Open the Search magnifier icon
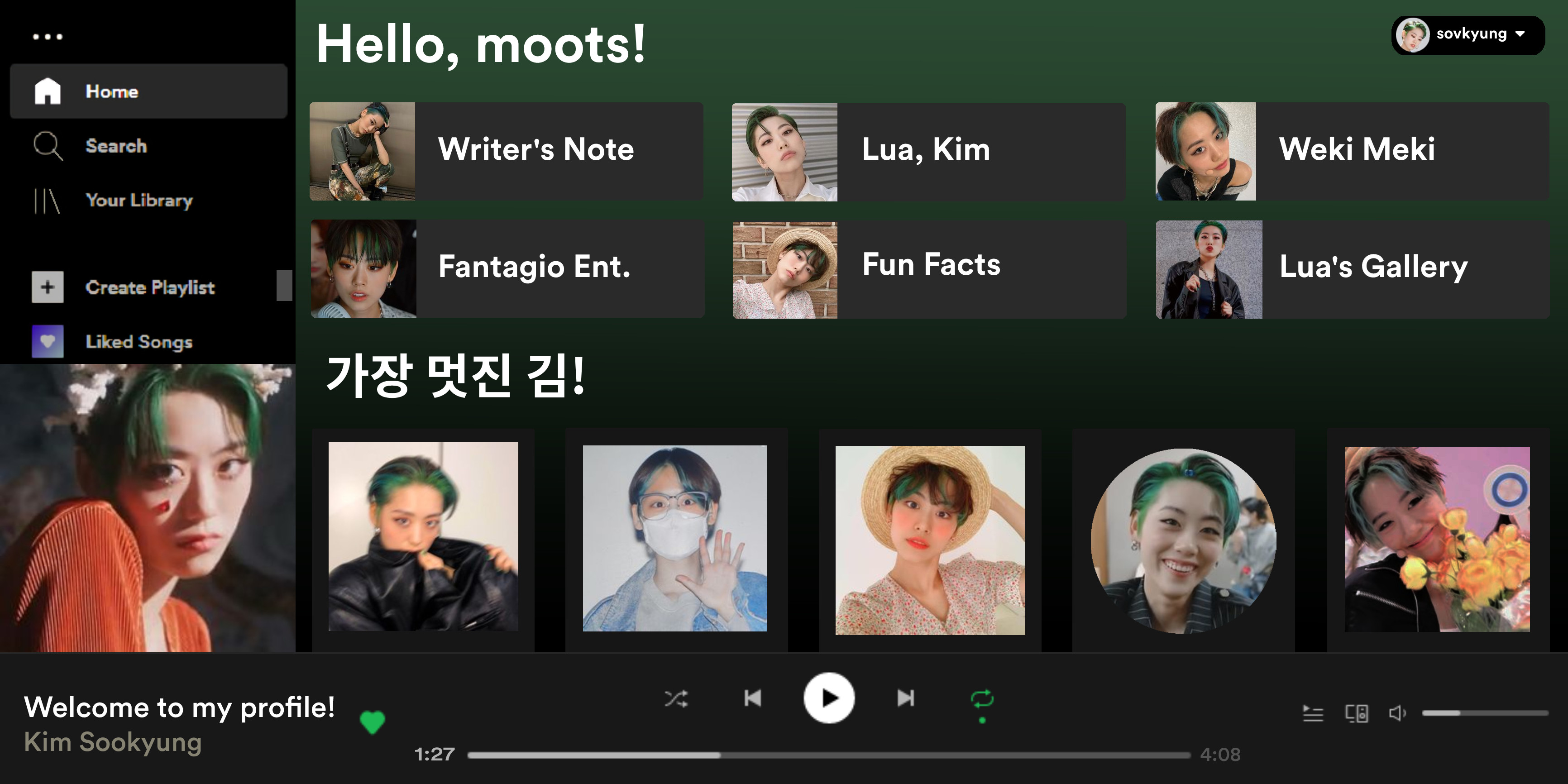The width and height of the screenshot is (1568, 784). click(x=48, y=146)
